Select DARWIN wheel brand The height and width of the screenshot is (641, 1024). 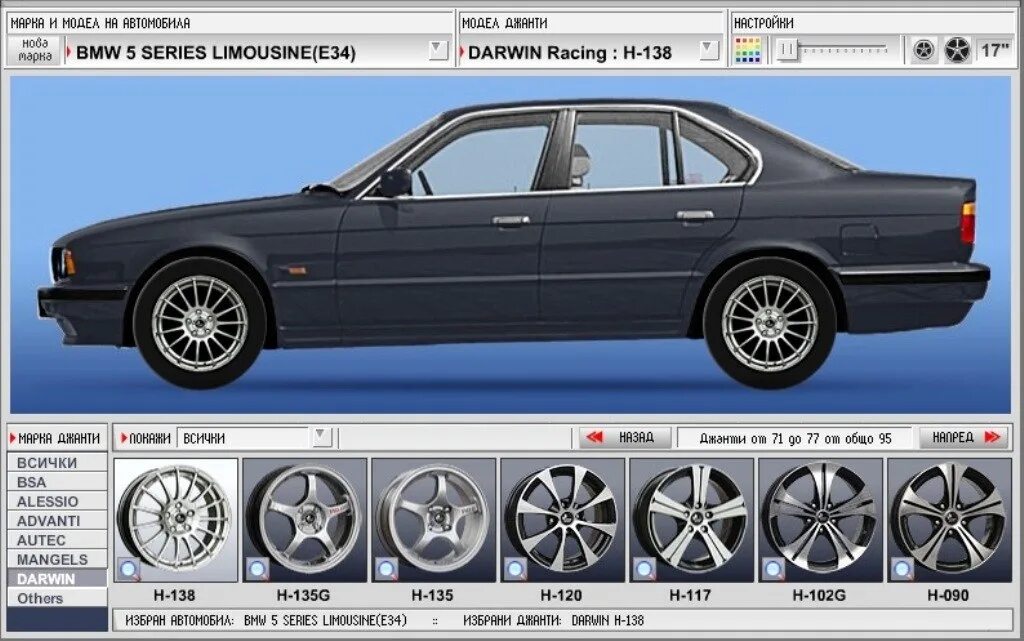click(x=57, y=579)
